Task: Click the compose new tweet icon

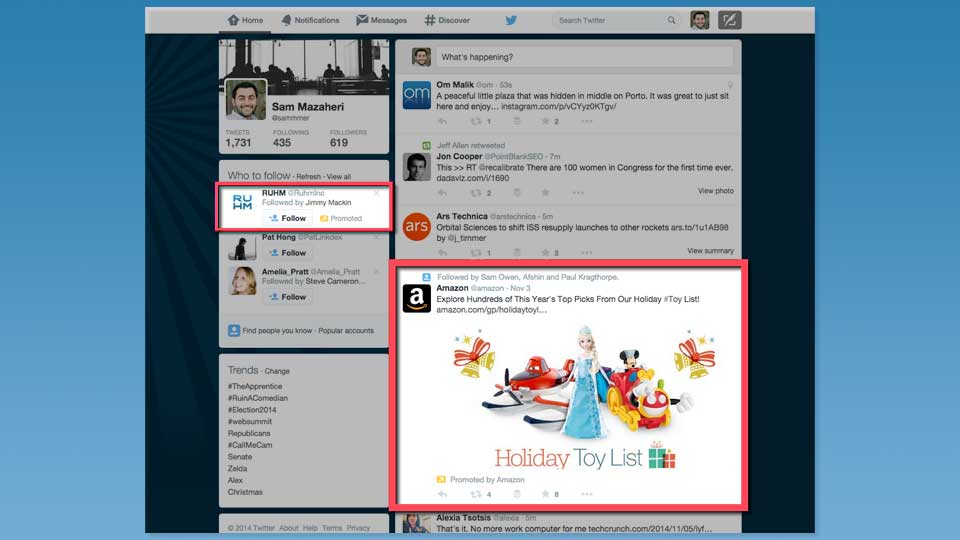Action: click(x=729, y=20)
